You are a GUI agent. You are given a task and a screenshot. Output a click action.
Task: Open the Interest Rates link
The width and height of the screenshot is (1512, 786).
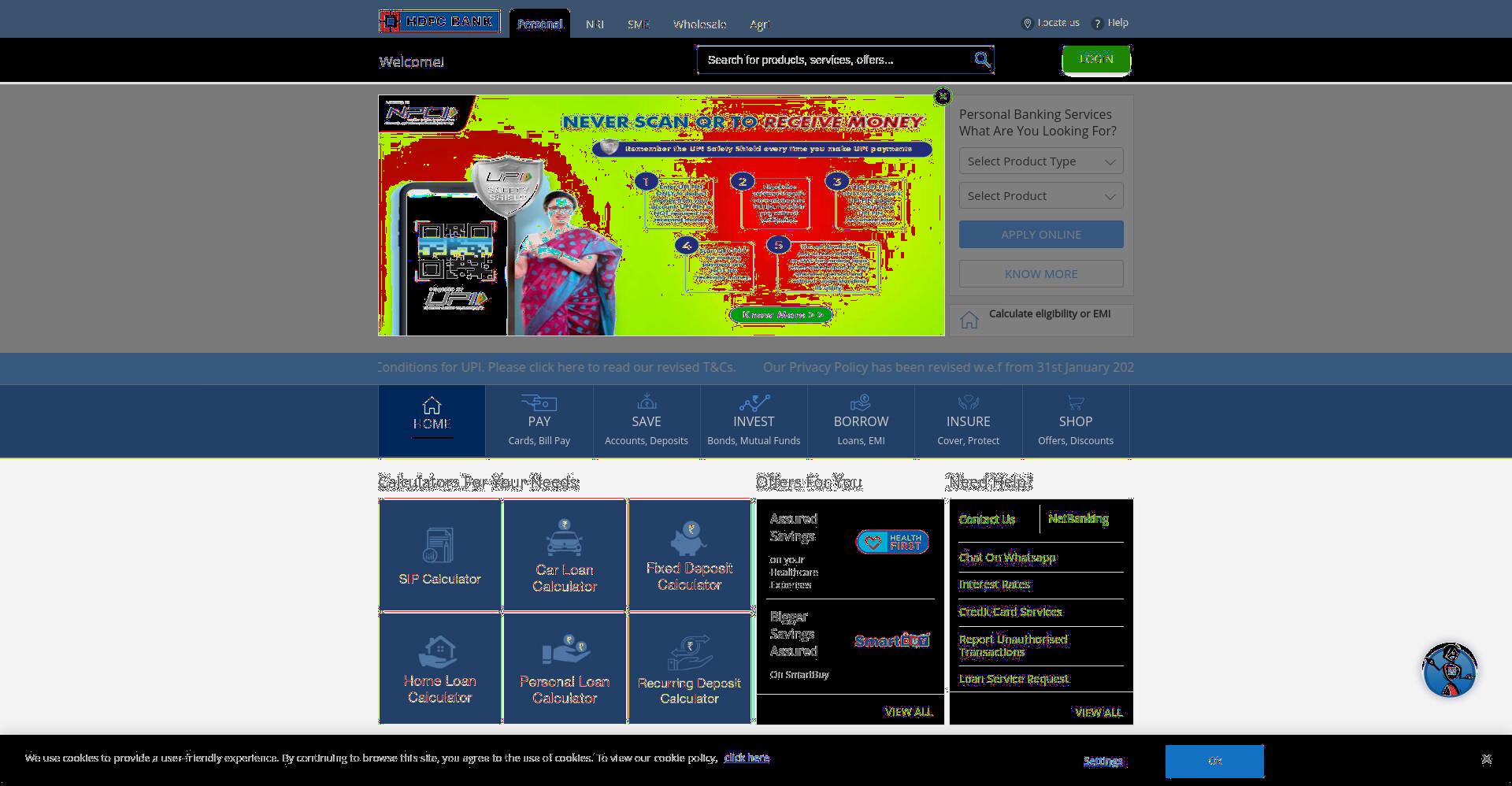(x=995, y=584)
